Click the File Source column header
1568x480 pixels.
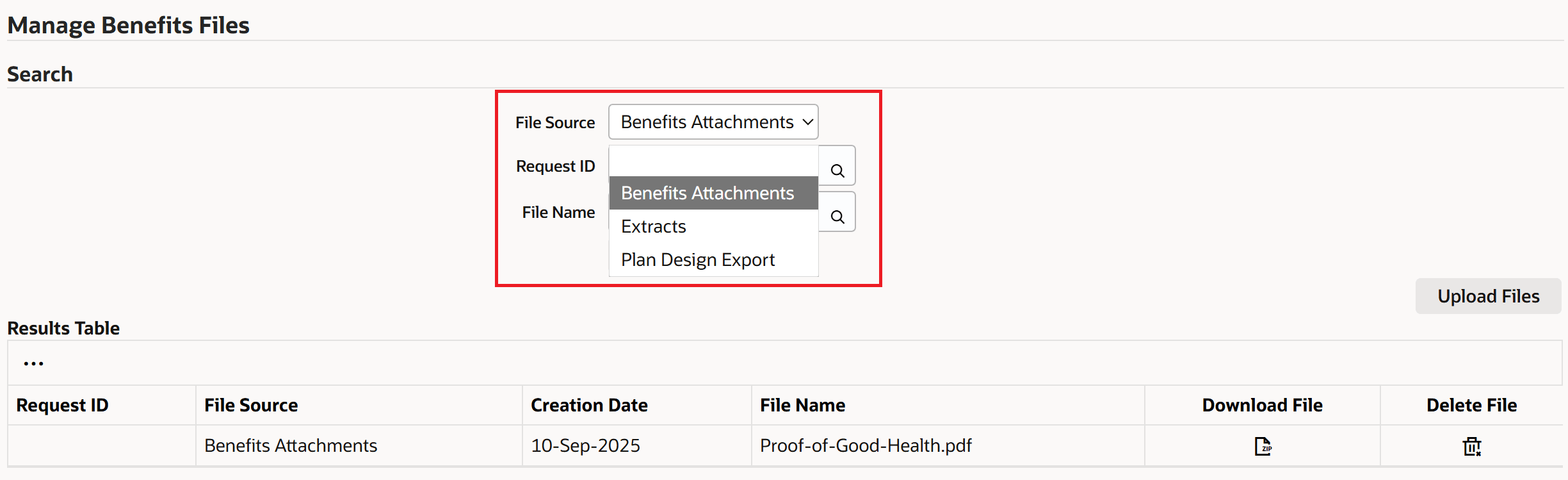251,405
